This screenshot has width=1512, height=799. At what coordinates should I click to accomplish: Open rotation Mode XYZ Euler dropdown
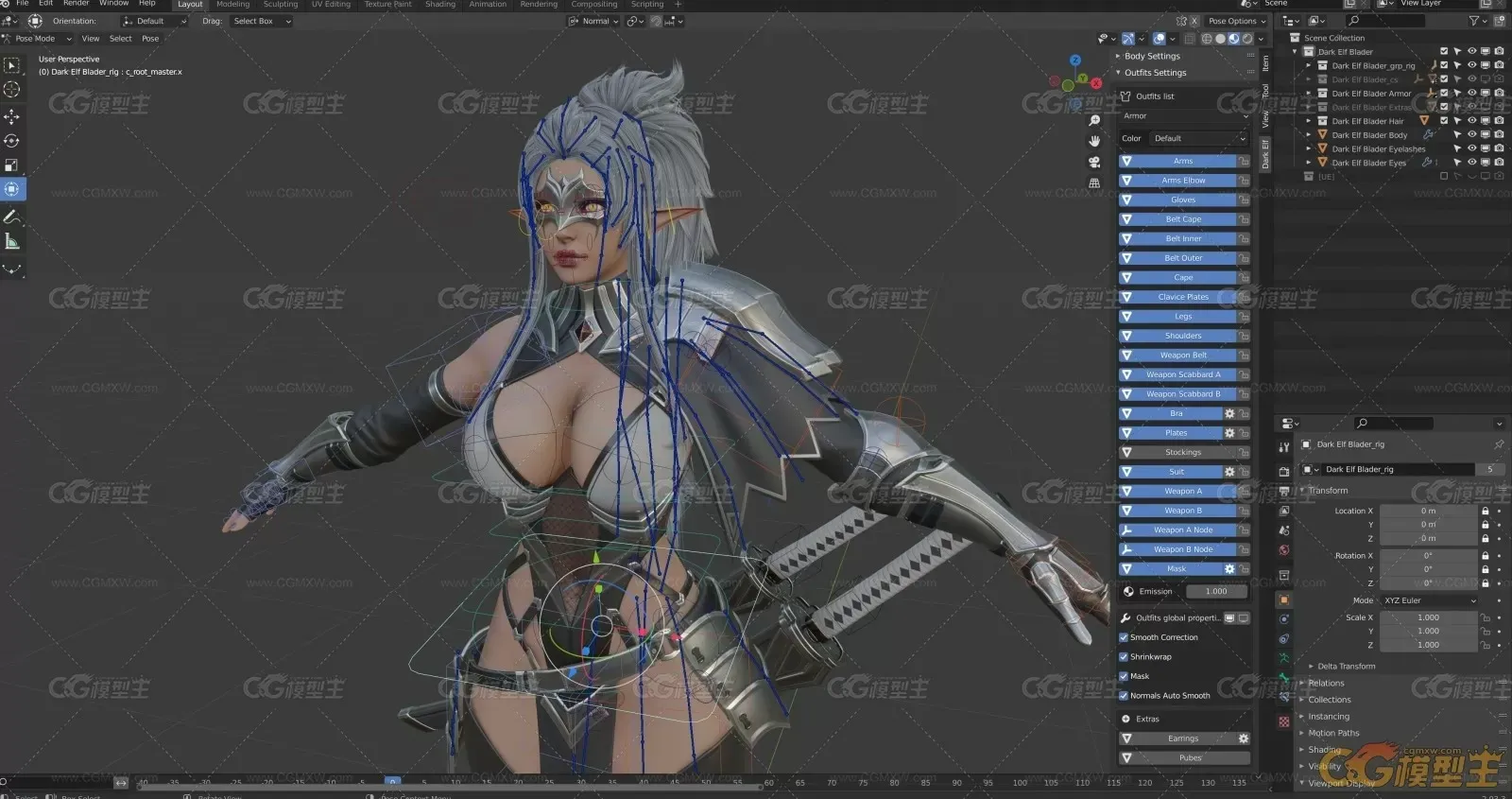1429,600
